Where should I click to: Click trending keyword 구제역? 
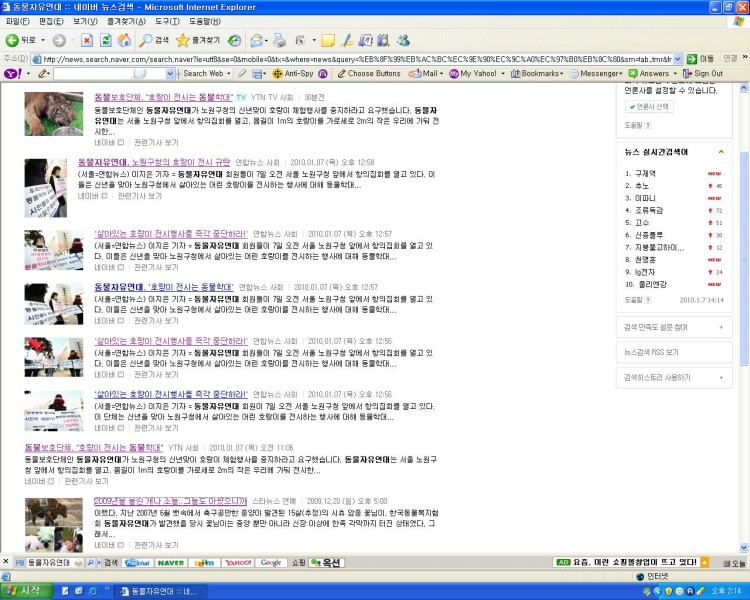[x=645, y=173]
